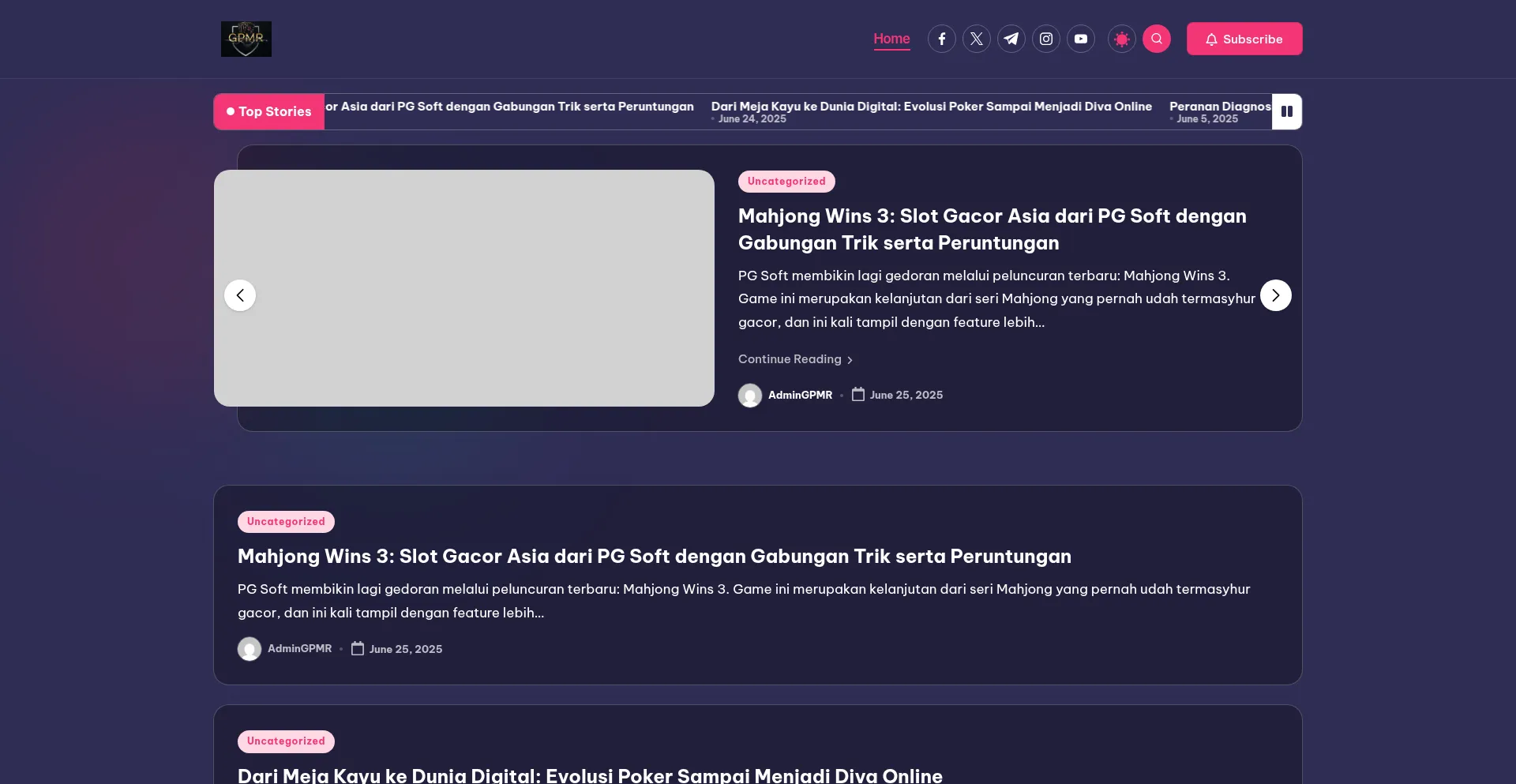Open Uncategorized tag in featured slider
This screenshot has width=1516, height=784.
coord(786,182)
